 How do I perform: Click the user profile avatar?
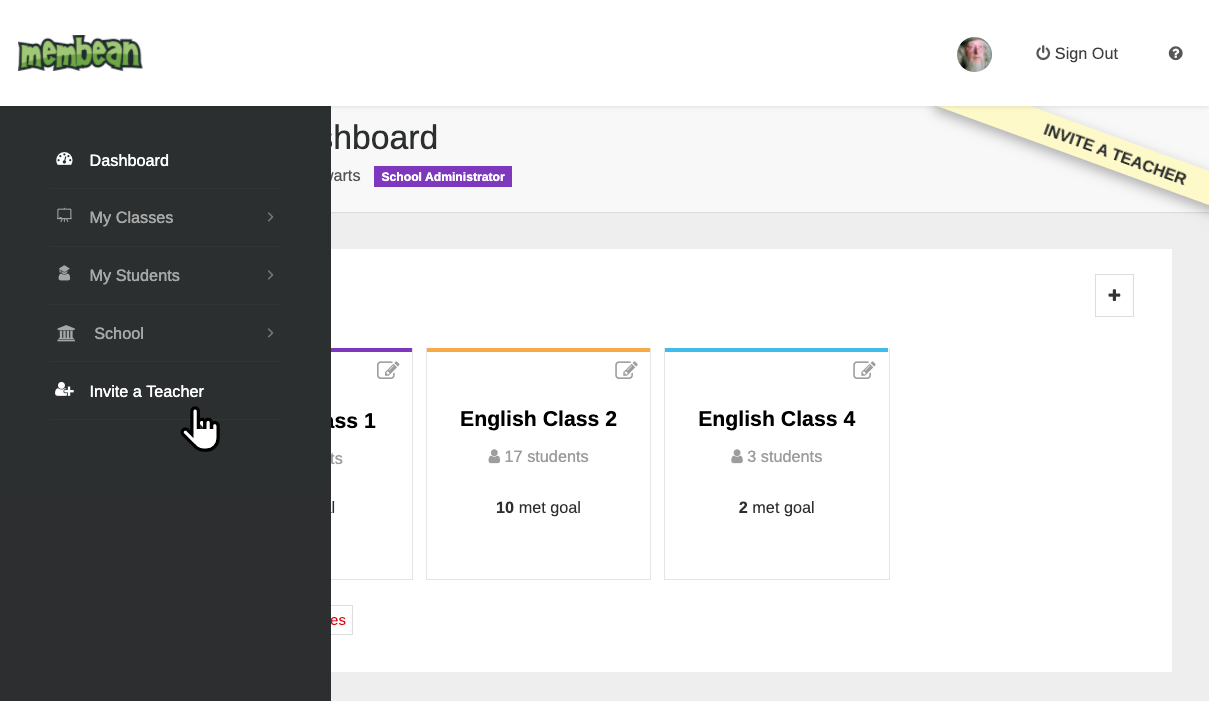pyautogui.click(x=974, y=54)
